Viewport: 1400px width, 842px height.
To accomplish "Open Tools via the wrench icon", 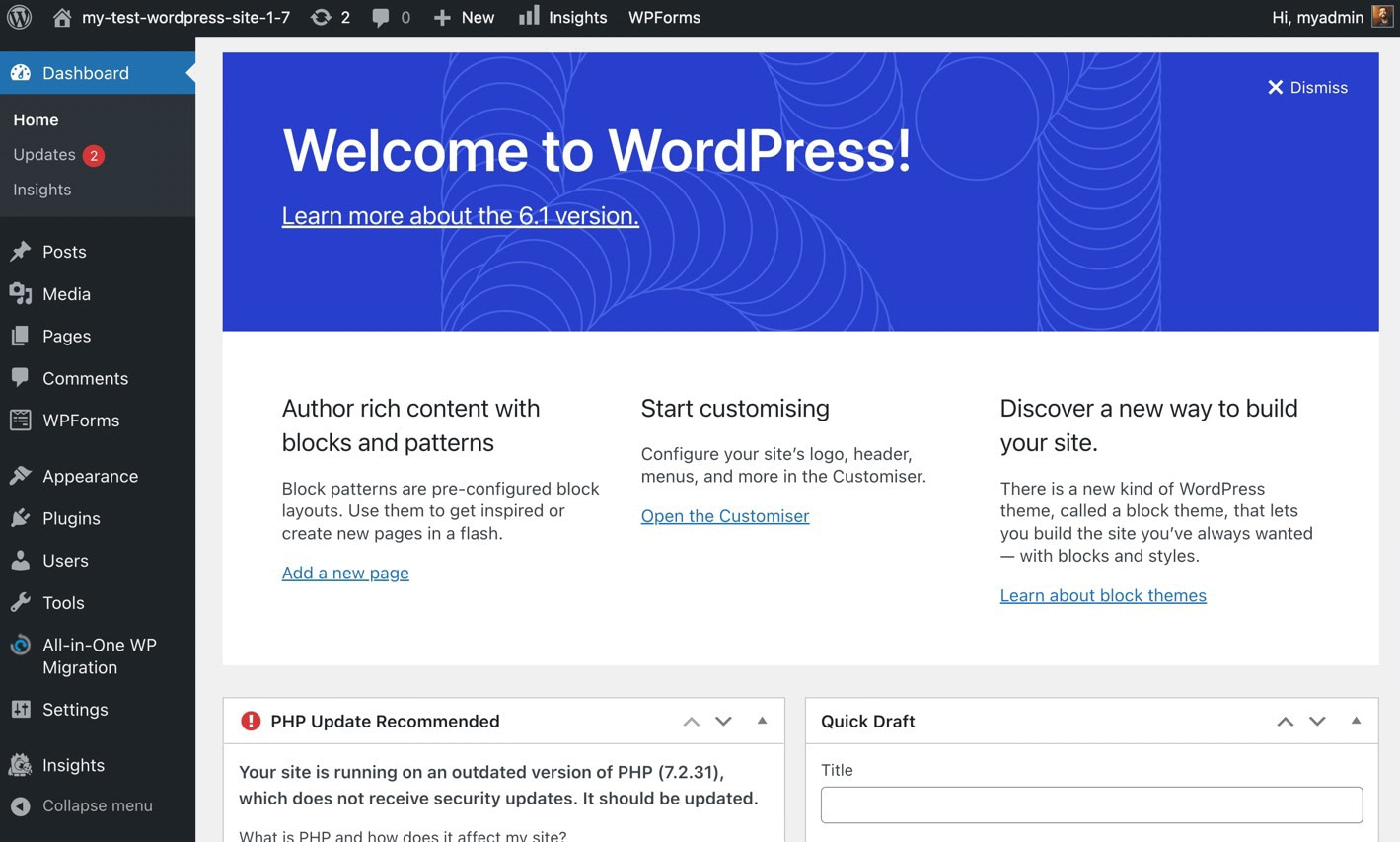I will 22,602.
